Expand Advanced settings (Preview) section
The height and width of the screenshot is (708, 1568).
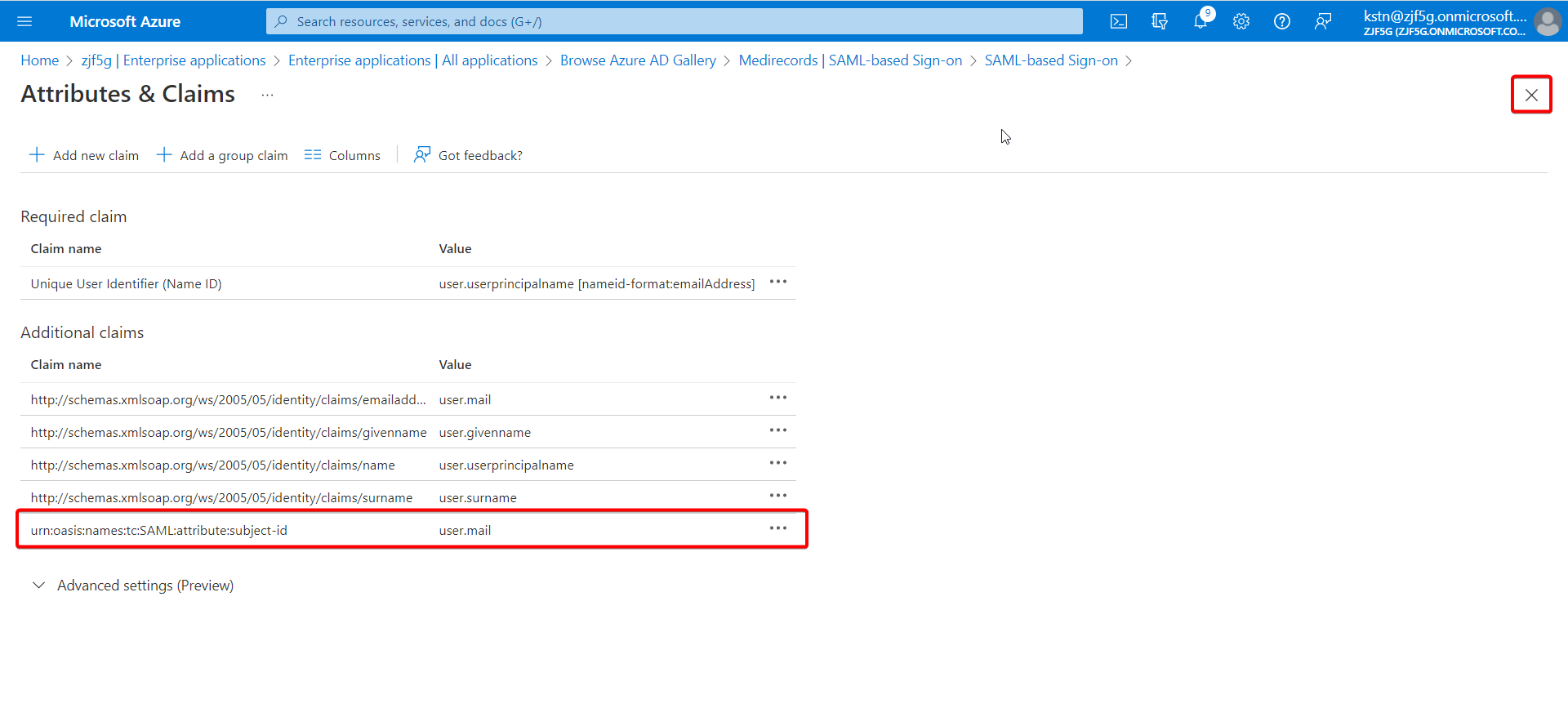coord(132,586)
